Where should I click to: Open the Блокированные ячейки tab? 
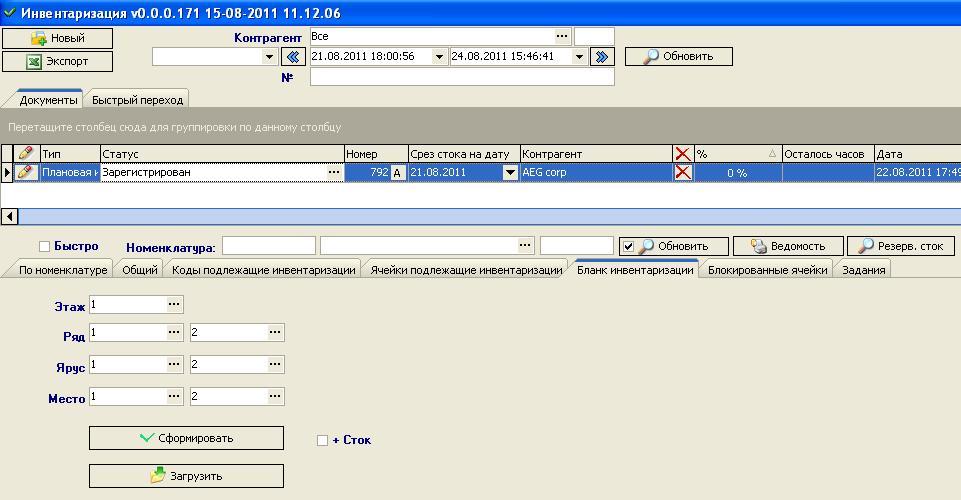[767, 270]
